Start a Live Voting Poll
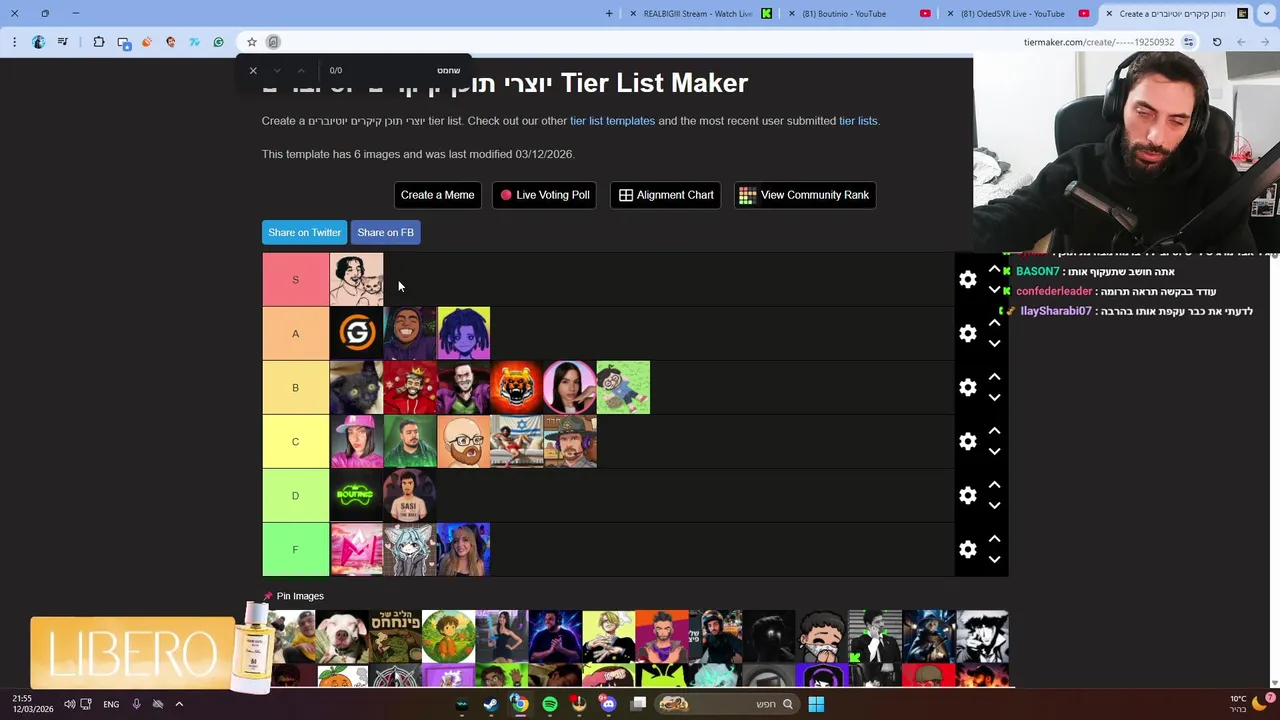 pos(544,195)
